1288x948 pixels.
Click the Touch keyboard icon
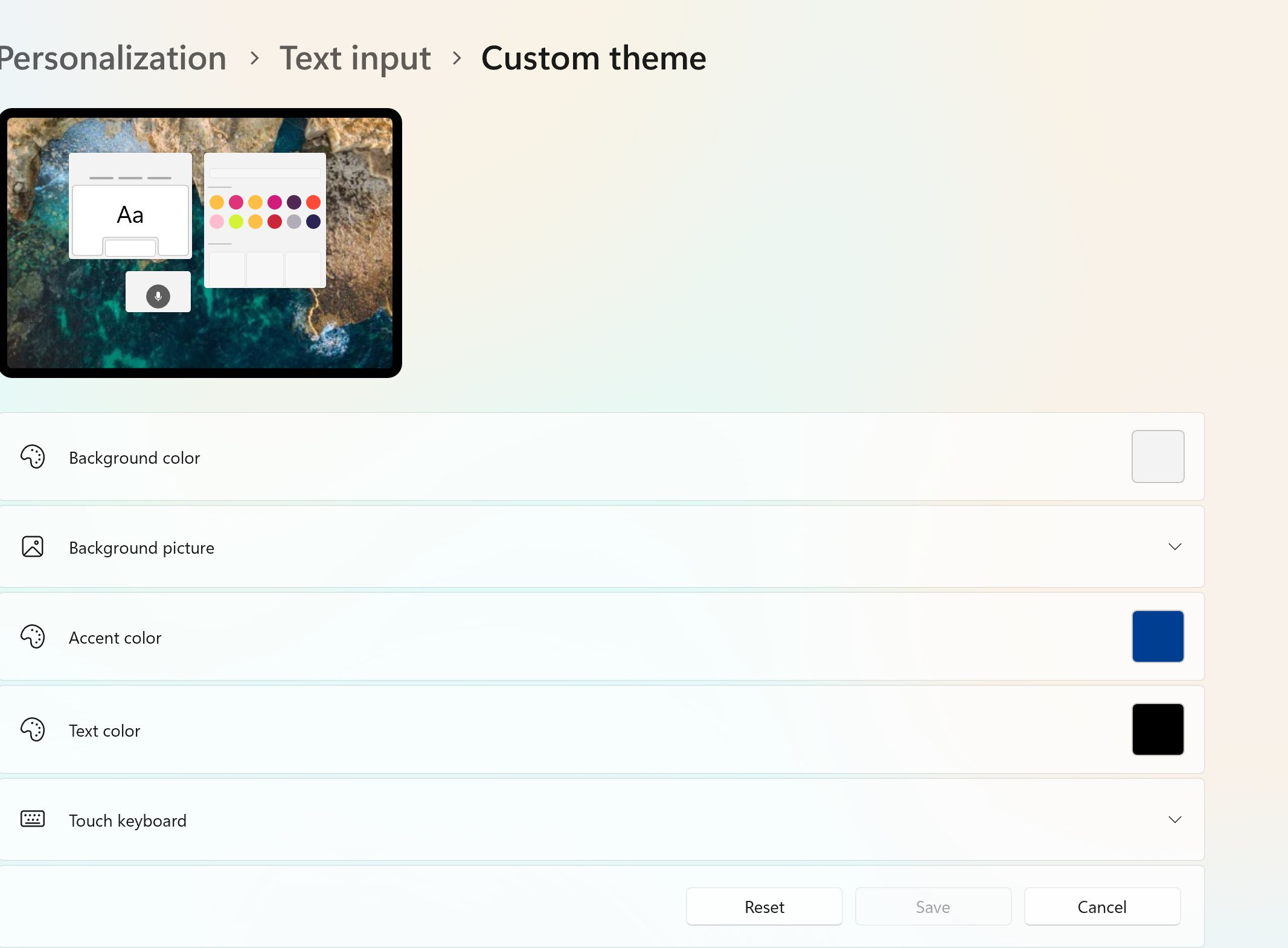coord(33,819)
